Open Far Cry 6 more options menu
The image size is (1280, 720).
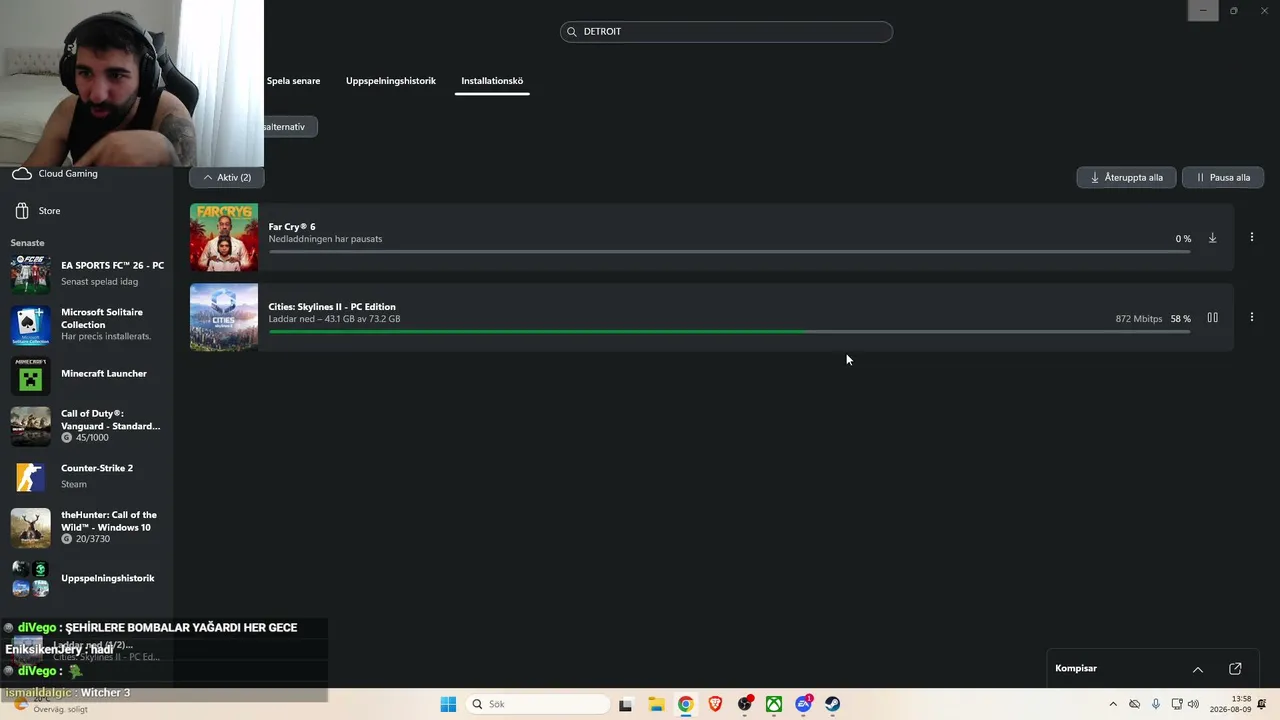click(x=1251, y=237)
